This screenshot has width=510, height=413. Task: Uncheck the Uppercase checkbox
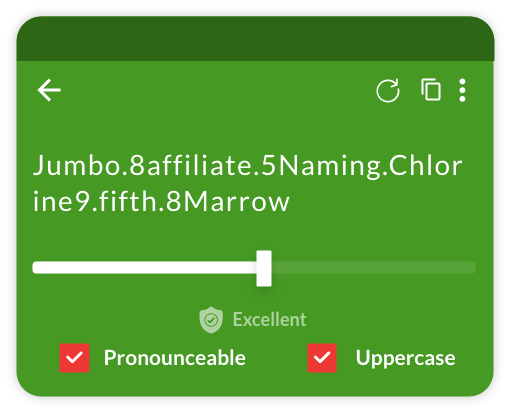(x=322, y=358)
